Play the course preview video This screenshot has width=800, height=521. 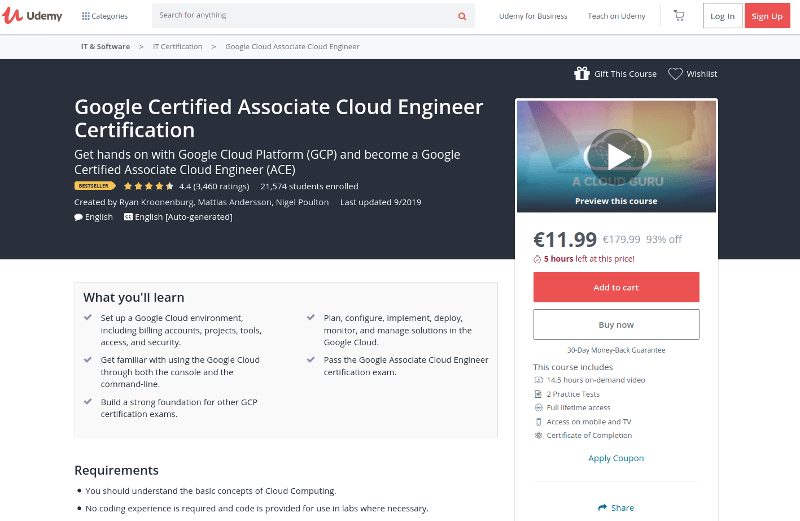click(x=617, y=157)
